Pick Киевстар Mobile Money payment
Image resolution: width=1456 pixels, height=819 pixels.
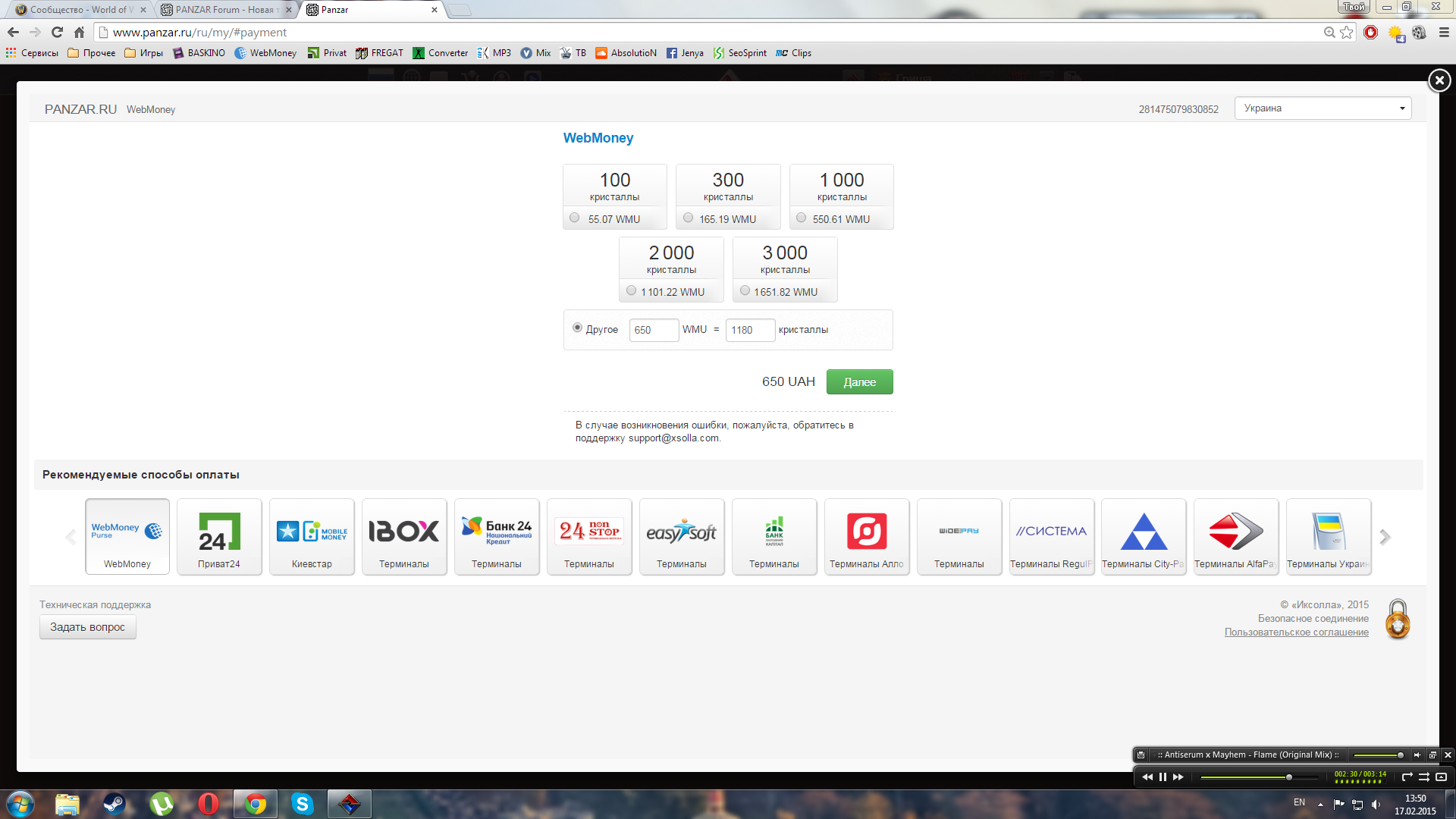click(312, 536)
